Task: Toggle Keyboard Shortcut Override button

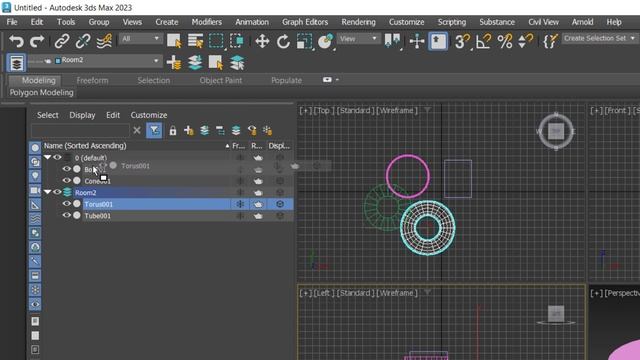Action: click(x=438, y=41)
